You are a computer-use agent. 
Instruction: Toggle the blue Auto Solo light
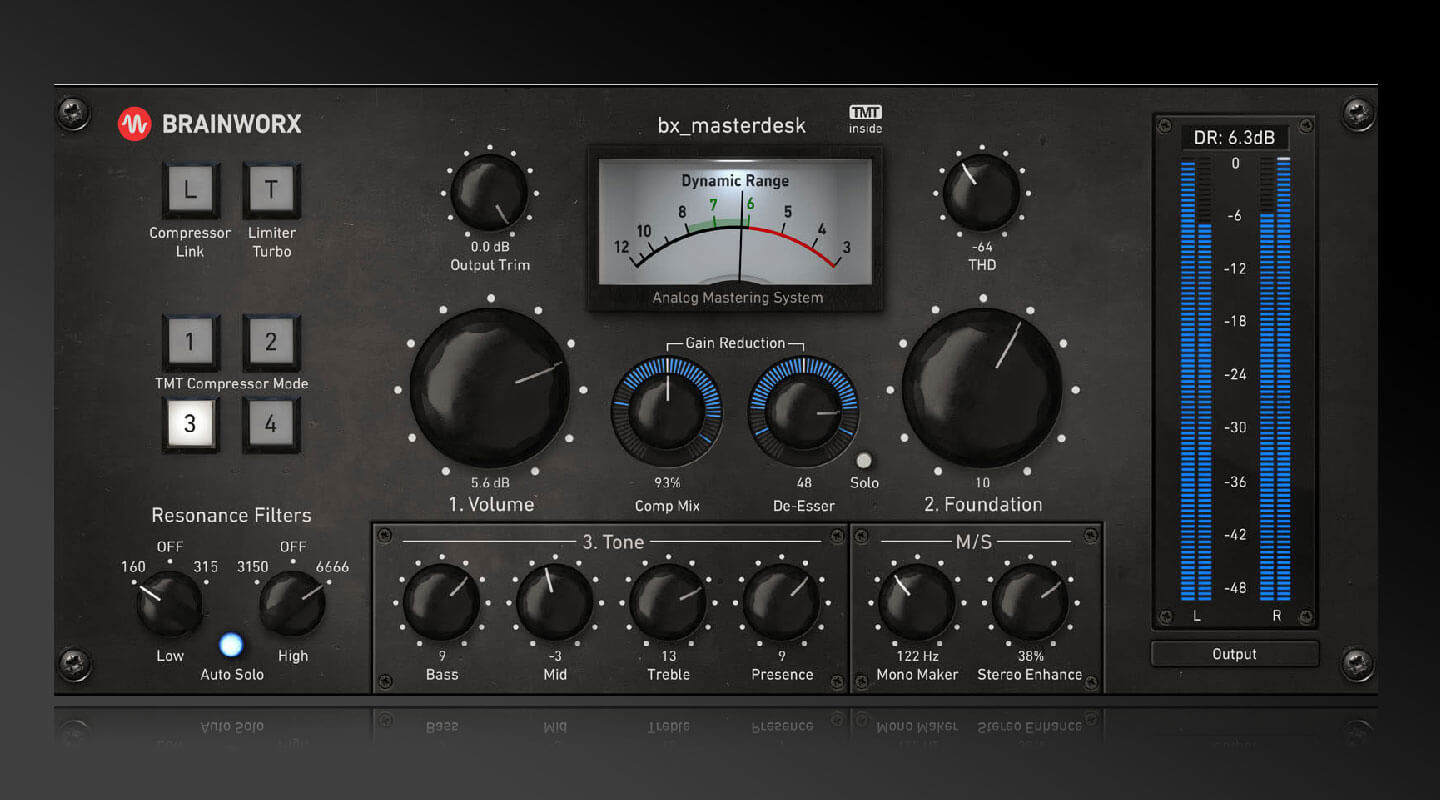tap(231, 645)
